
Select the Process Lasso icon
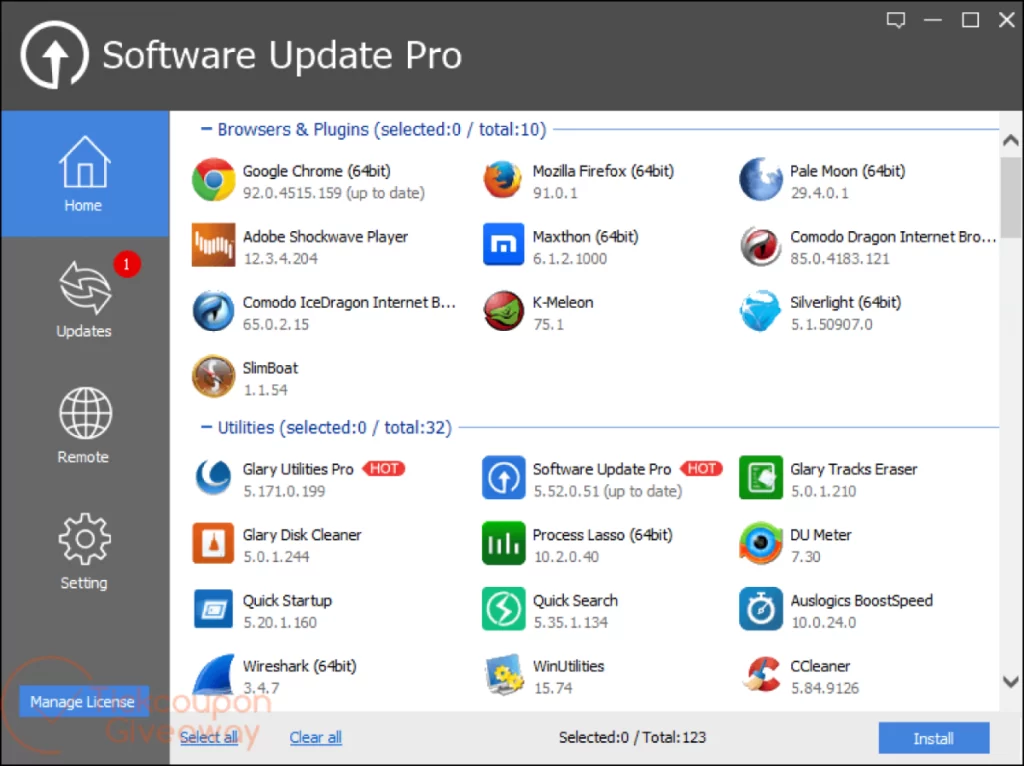point(503,544)
